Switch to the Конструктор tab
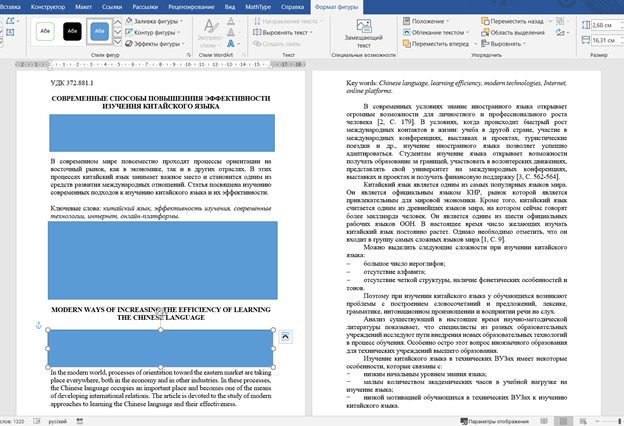624x426 pixels. 48,7
